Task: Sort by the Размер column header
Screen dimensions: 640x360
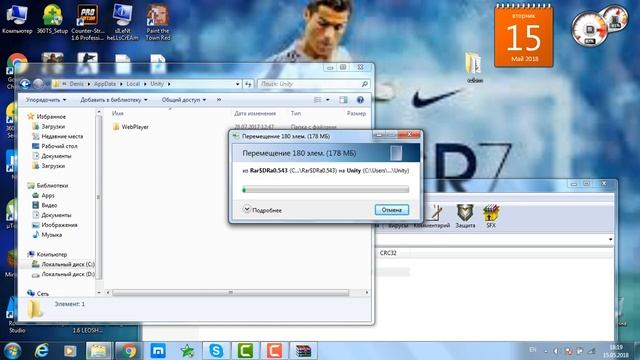Action: point(356,113)
